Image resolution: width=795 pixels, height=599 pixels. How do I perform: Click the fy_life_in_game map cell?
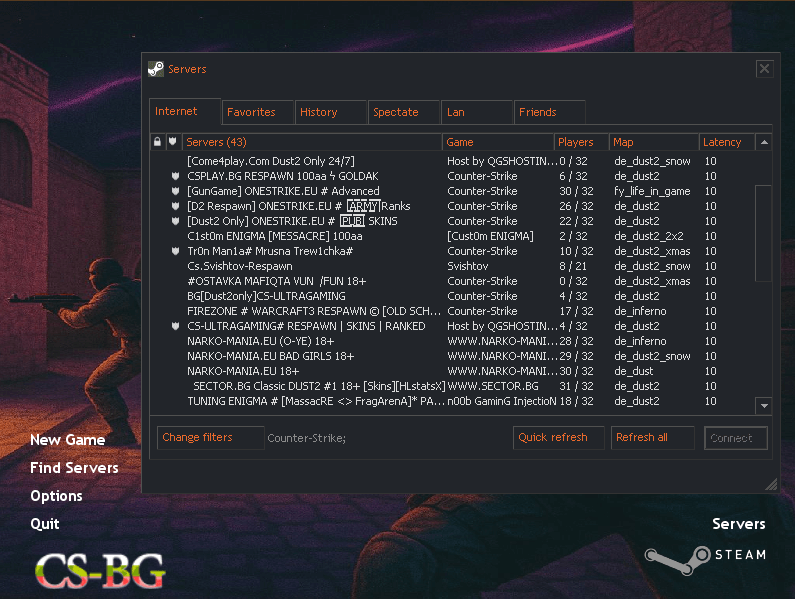click(x=652, y=191)
